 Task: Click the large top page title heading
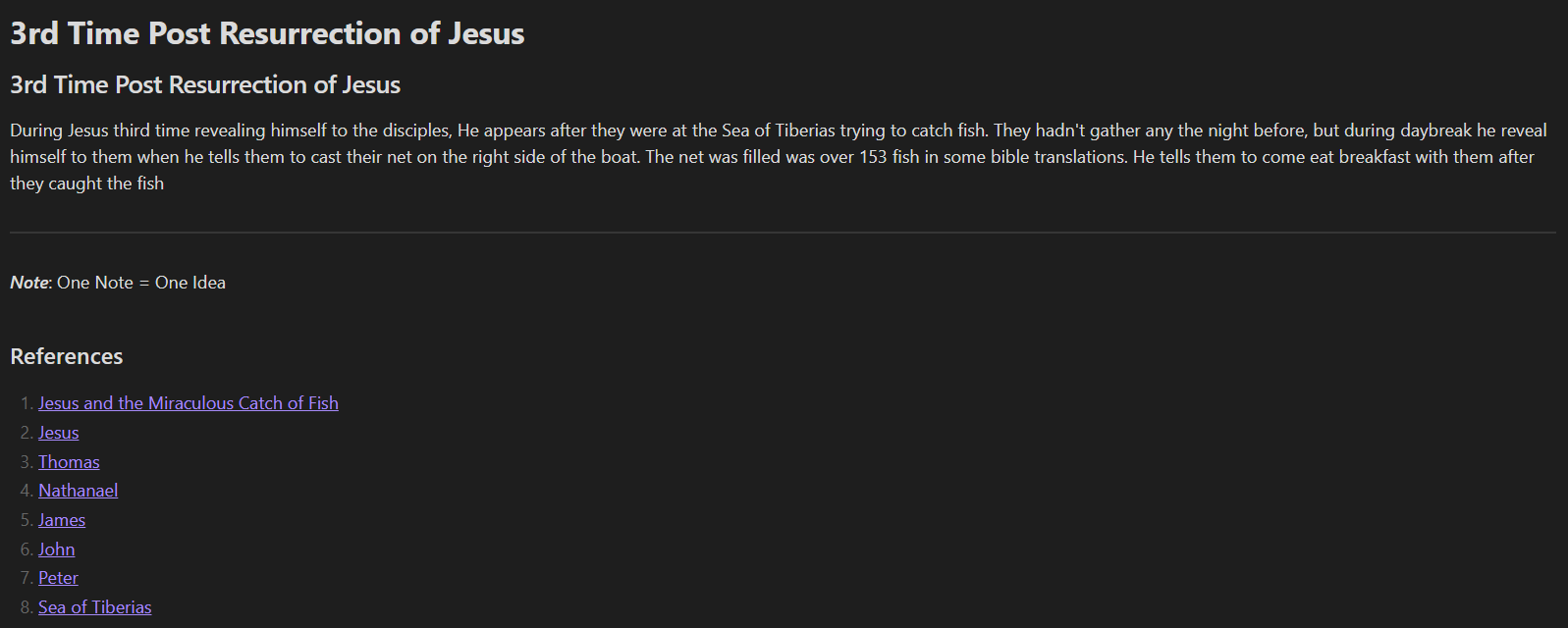pyautogui.click(x=267, y=33)
